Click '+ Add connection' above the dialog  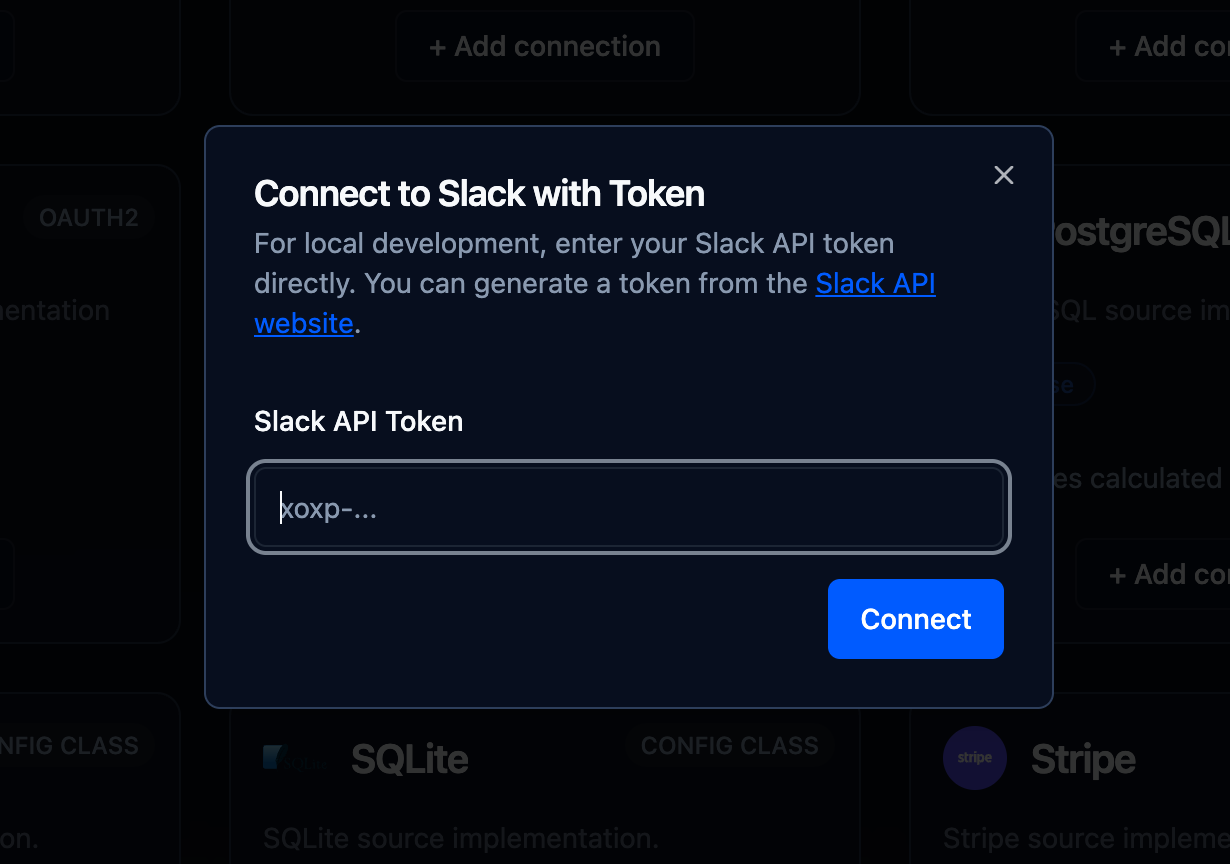click(x=544, y=46)
